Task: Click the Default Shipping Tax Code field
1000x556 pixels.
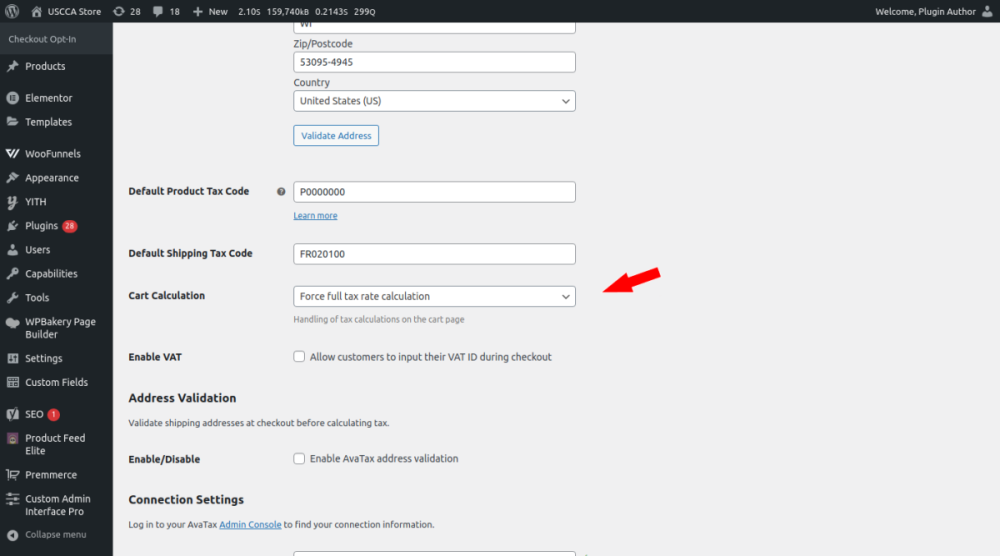Action: [x=434, y=254]
